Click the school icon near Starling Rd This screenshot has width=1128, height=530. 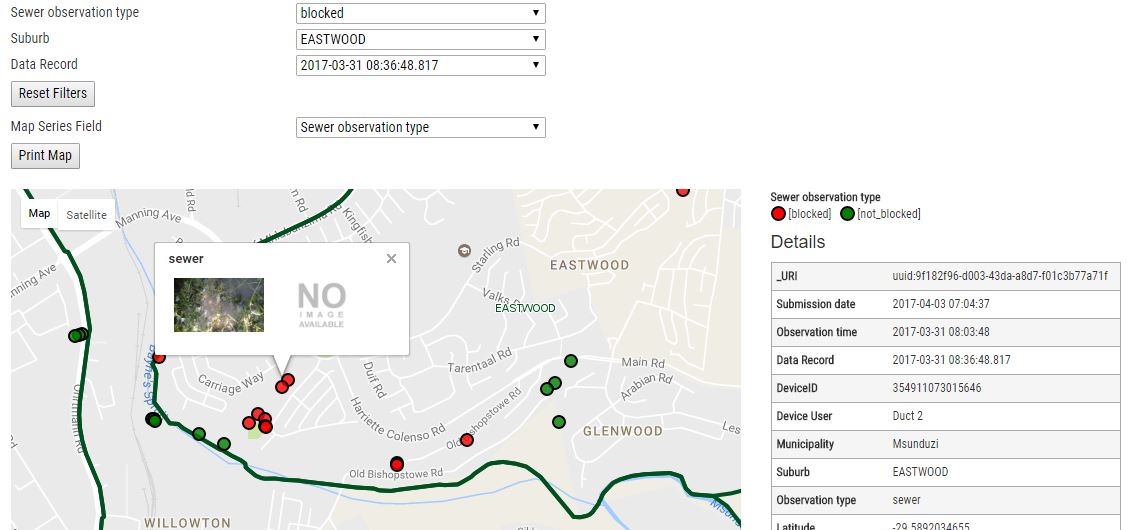pos(464,250)
